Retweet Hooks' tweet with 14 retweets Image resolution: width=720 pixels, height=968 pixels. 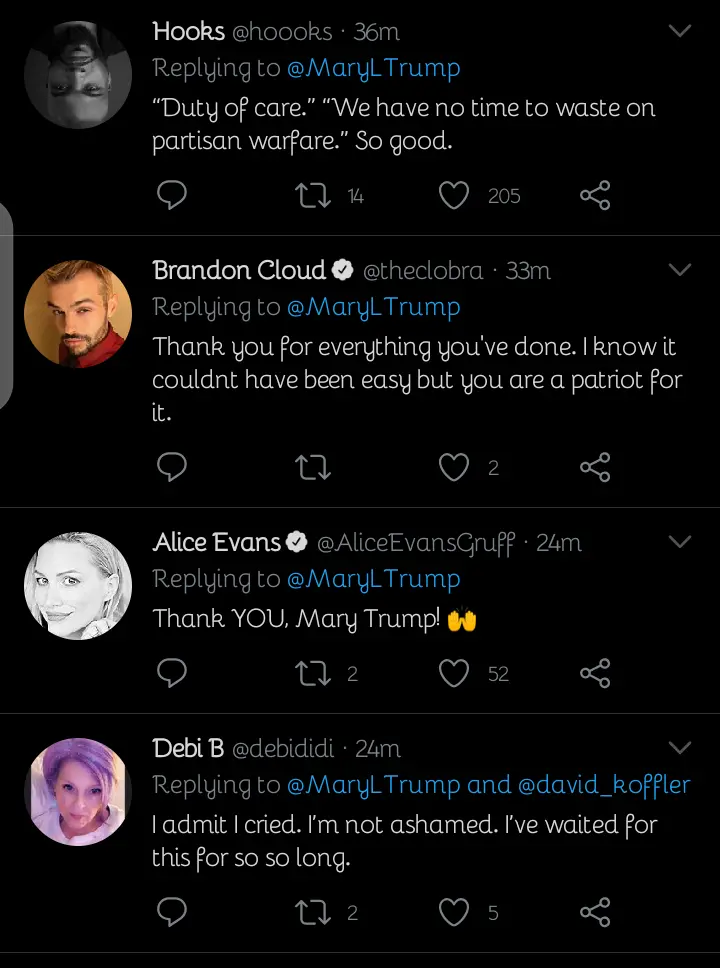[x=314, y=195]
